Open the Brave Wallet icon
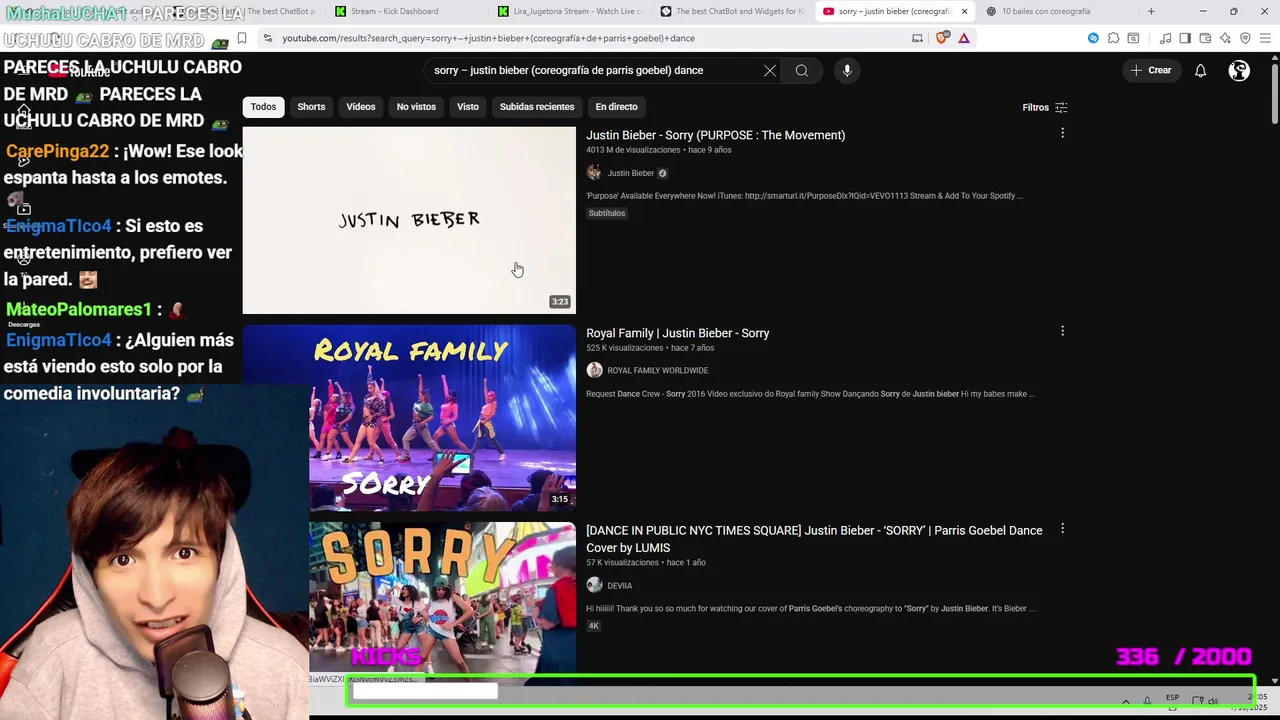 click(1205, 38)
